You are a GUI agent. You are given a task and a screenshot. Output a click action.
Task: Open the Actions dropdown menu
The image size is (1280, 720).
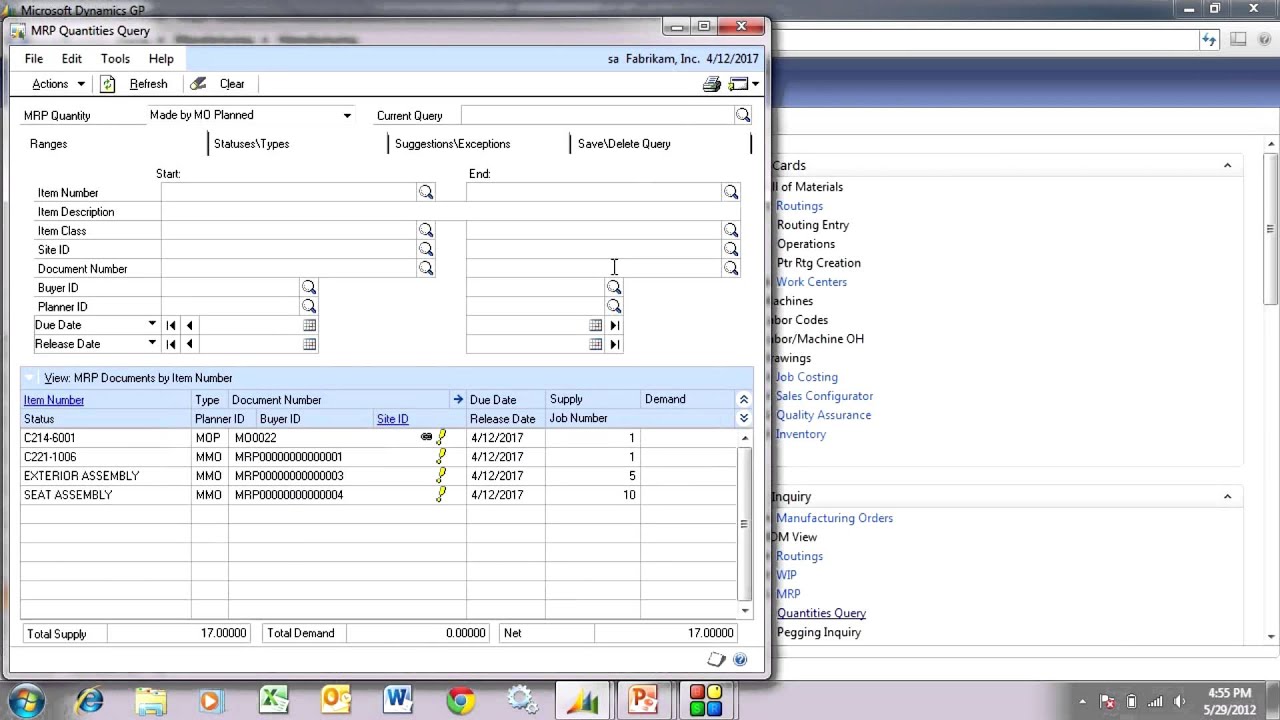tap(57, 84)
